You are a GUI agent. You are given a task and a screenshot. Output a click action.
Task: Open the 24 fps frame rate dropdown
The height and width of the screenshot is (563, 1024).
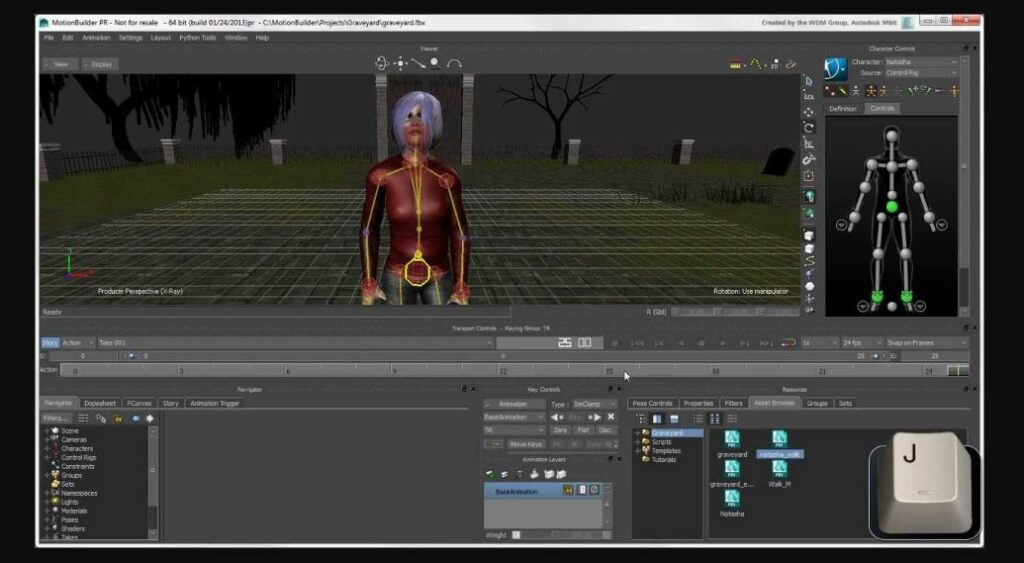pyautogui.click(x=861, y=343)
